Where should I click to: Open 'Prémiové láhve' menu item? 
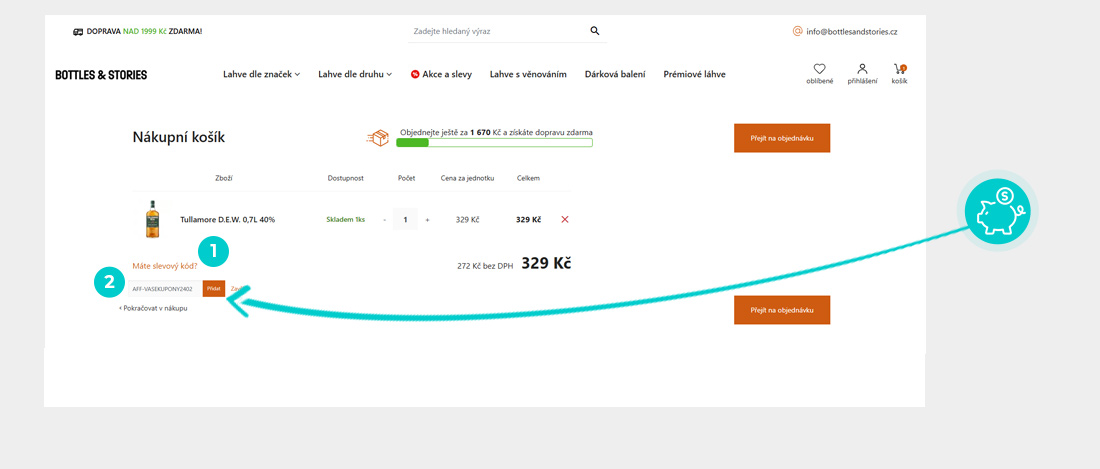point(694,74)
